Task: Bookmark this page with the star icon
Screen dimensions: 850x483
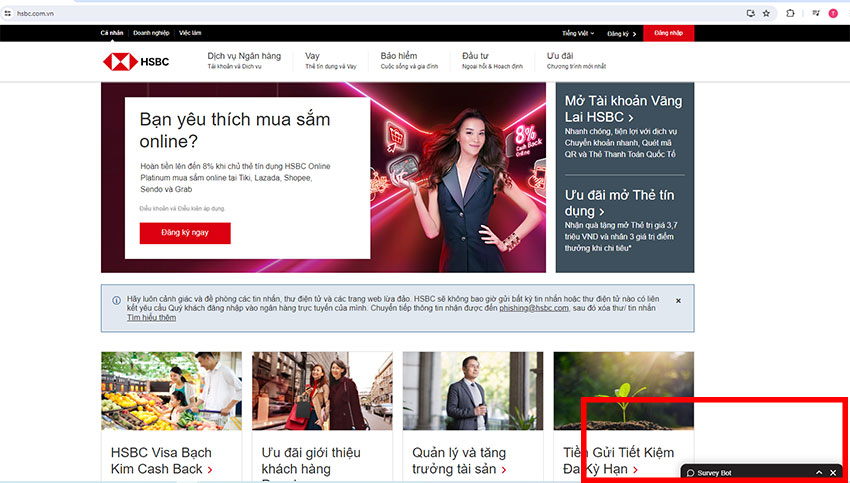Action: click(x=766, y=14)
